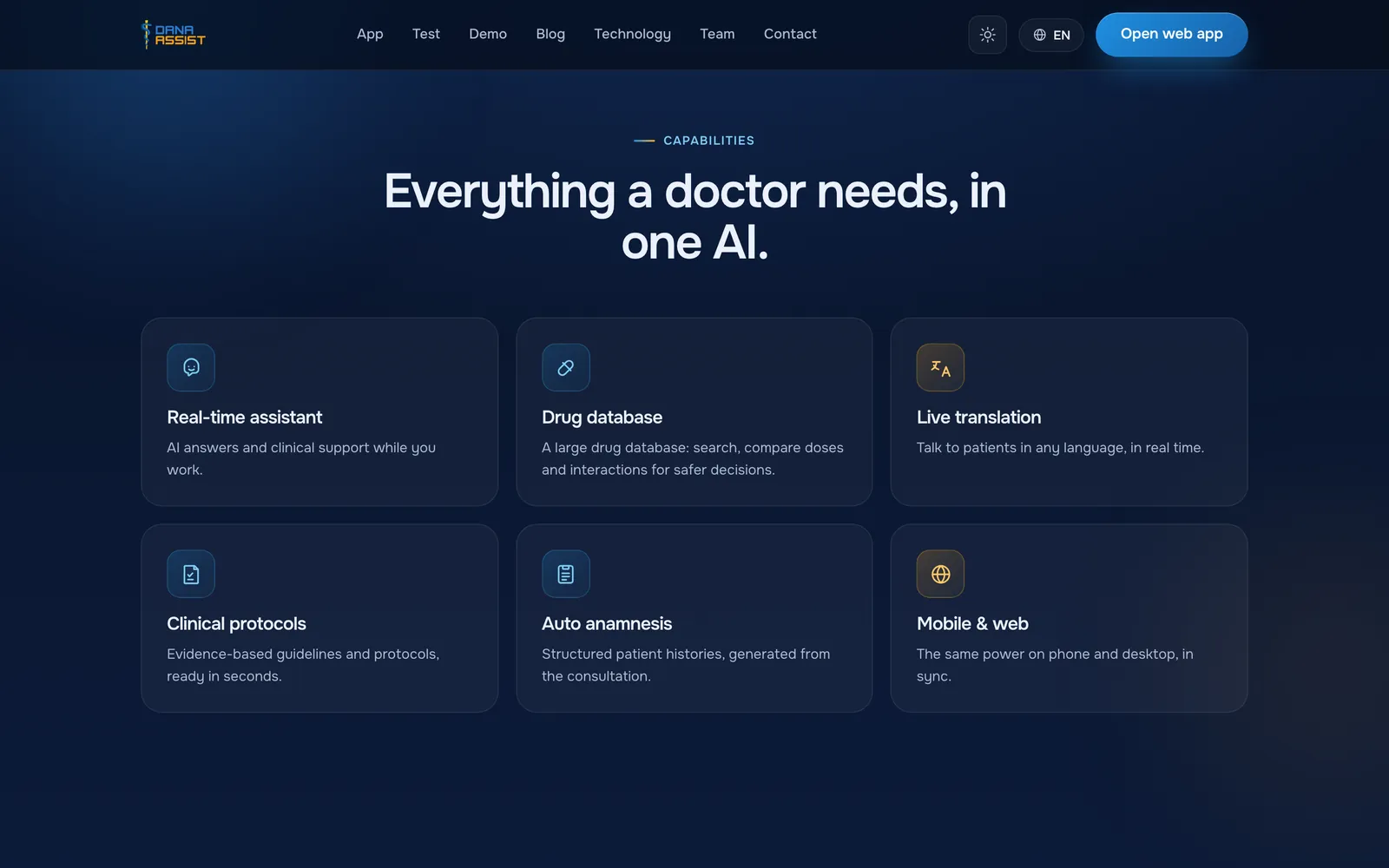Open the Technology nav link

click(x=632, y=34)
